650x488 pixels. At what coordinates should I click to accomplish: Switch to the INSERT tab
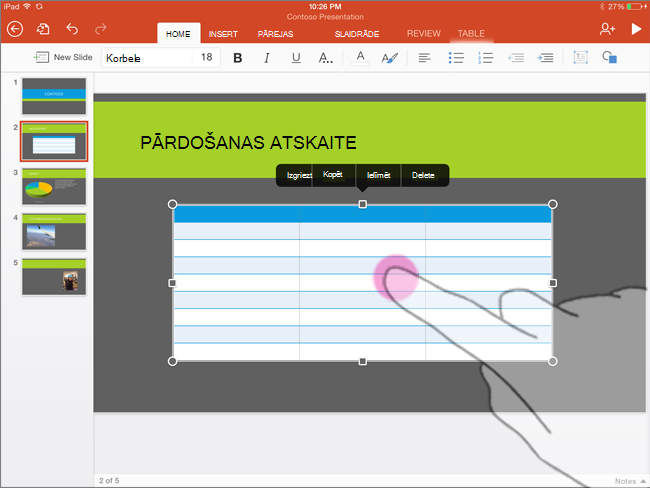(223, 34)
